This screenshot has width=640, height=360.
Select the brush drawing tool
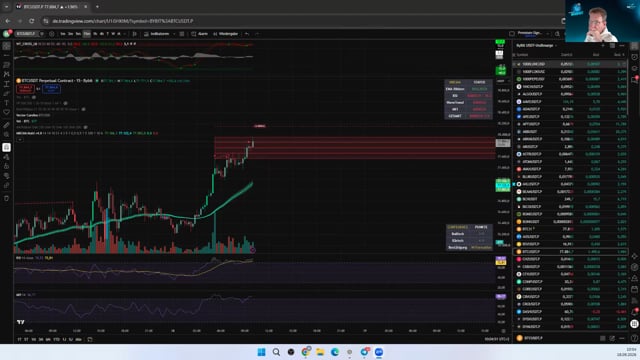tap(7, 93)
